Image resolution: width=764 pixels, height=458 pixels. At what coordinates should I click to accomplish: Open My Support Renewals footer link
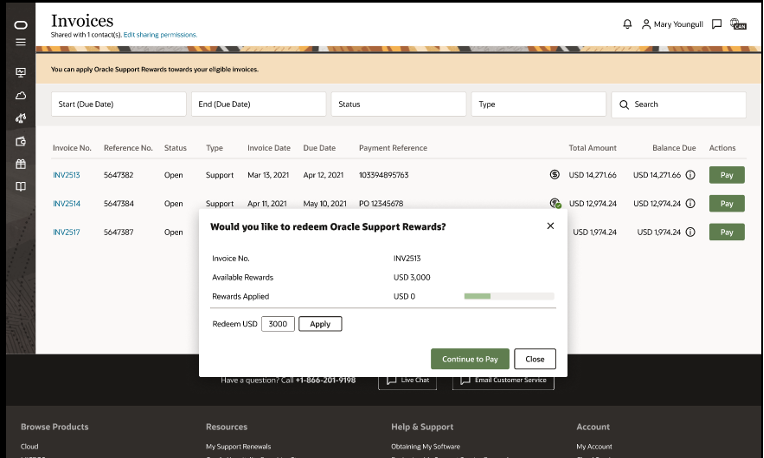238,446
